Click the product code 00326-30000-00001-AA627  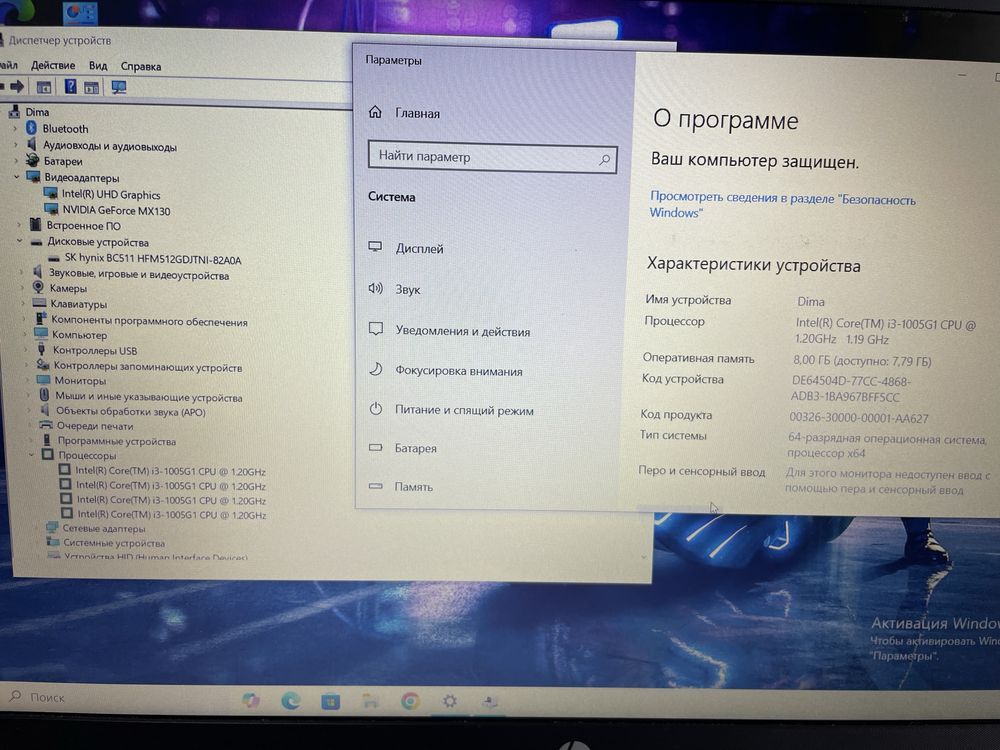pos(858,418)
